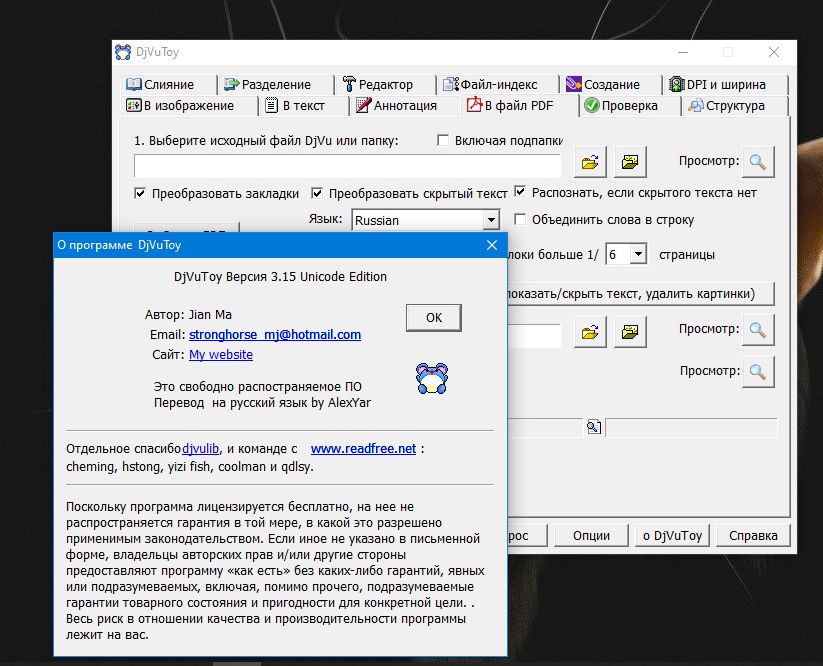Open the Проверка tab
The image size is (823, 666).
pyautogui.click(x=629, y=105)
